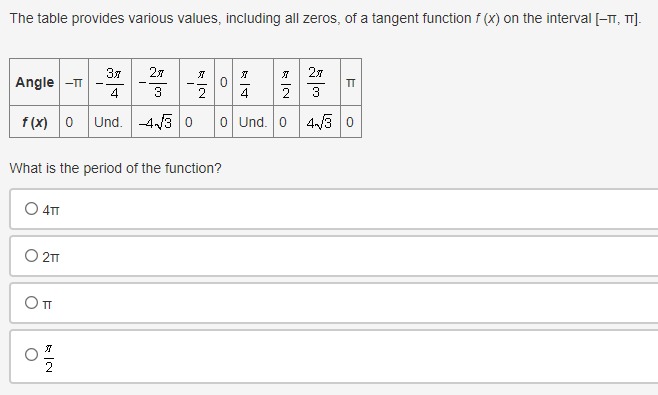Click the positive 2π/3 angle cell
Image resolution: width=658 pixels, height=395 pixels.
pyautogui.click(x=320, y=82)
